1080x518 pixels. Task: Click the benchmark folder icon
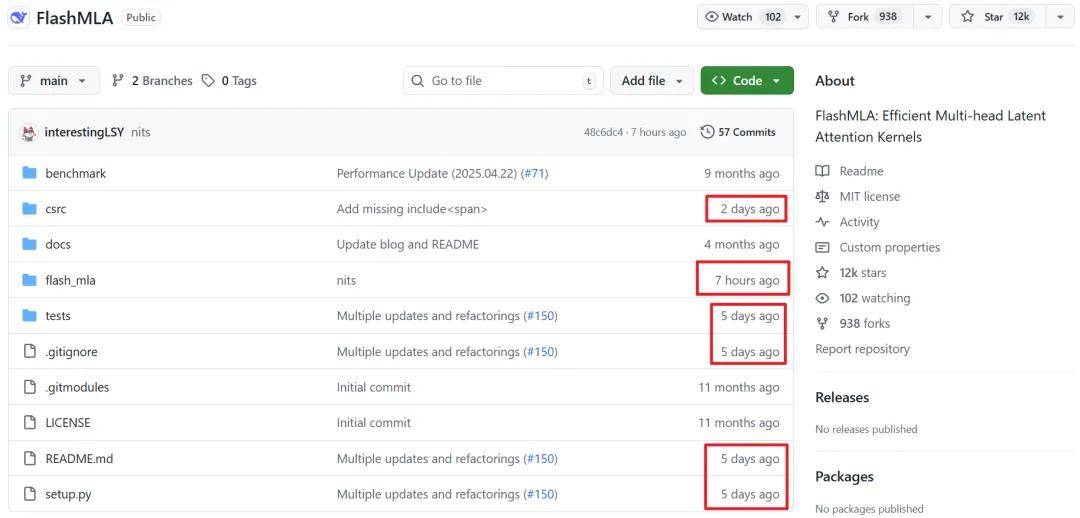tap(29, 173)
